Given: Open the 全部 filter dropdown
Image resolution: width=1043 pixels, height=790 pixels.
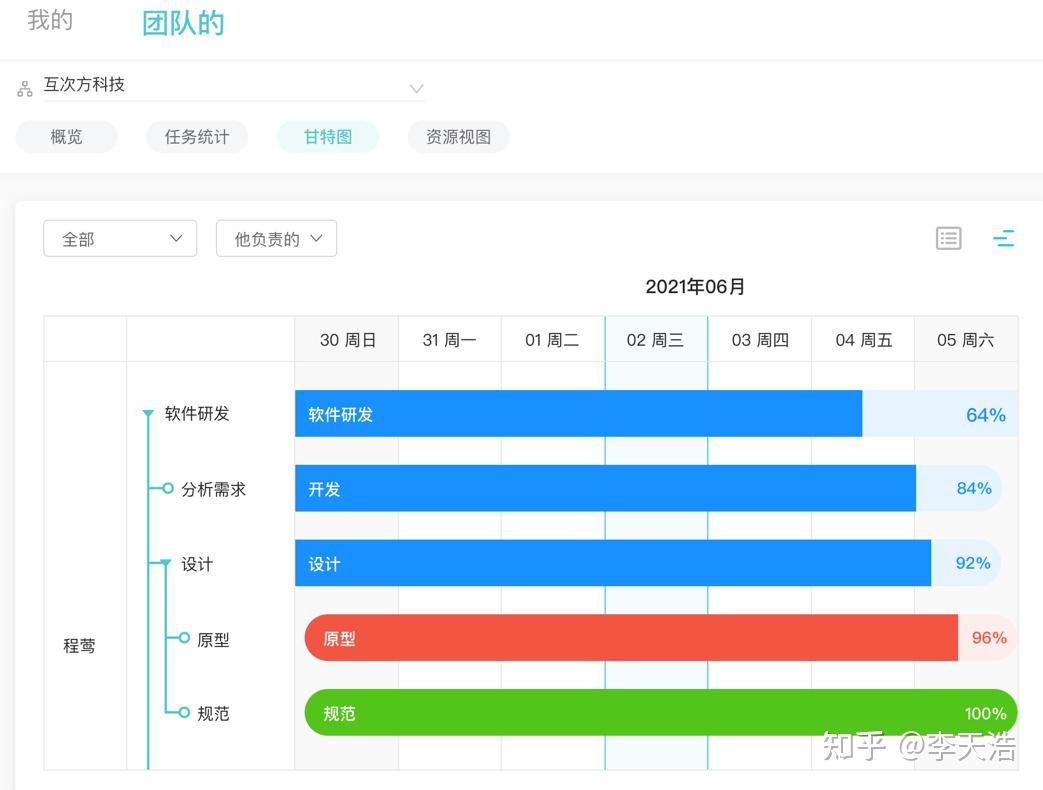Looking at the screenshot, I should click(x=120, y=238).
